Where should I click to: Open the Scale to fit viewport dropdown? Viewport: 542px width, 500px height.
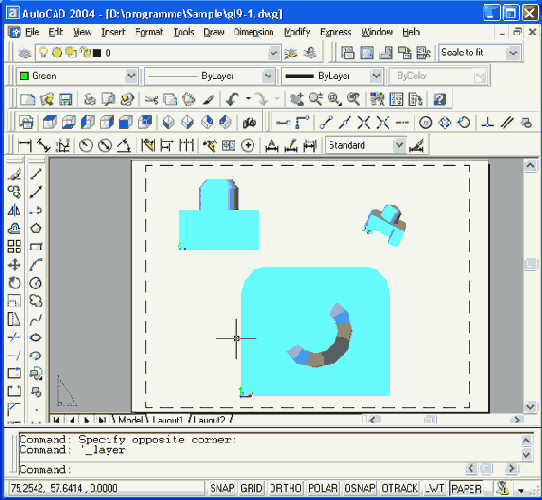click(513, 53)
